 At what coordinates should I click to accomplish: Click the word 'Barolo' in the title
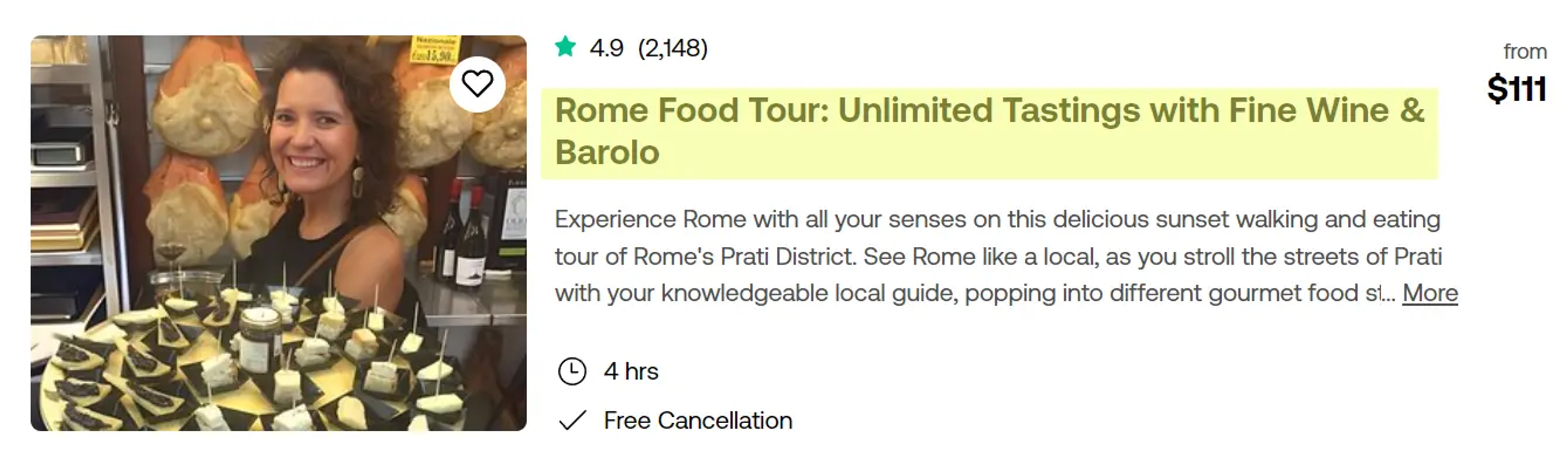607,152
